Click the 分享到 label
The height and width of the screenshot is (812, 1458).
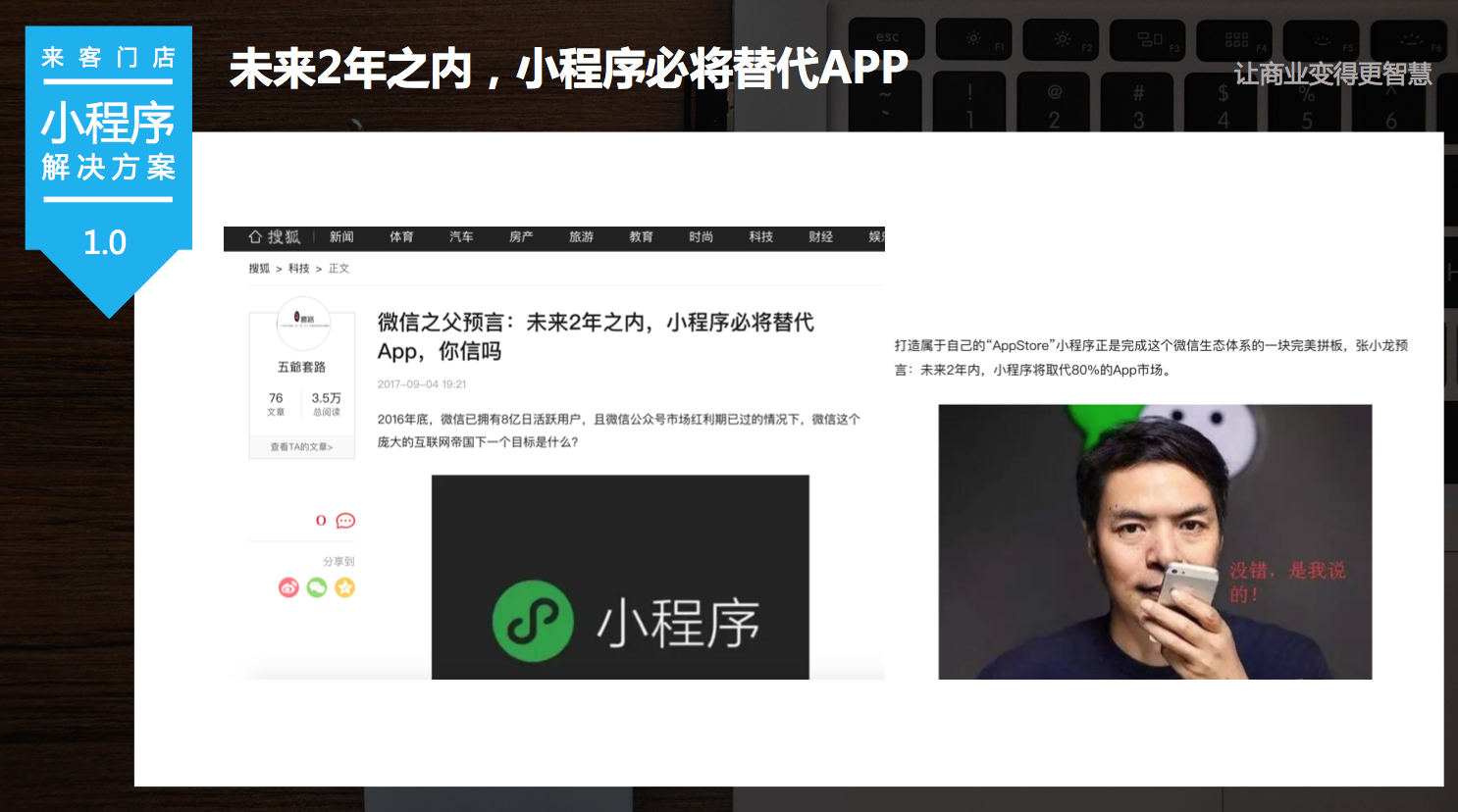pos(338,562)
